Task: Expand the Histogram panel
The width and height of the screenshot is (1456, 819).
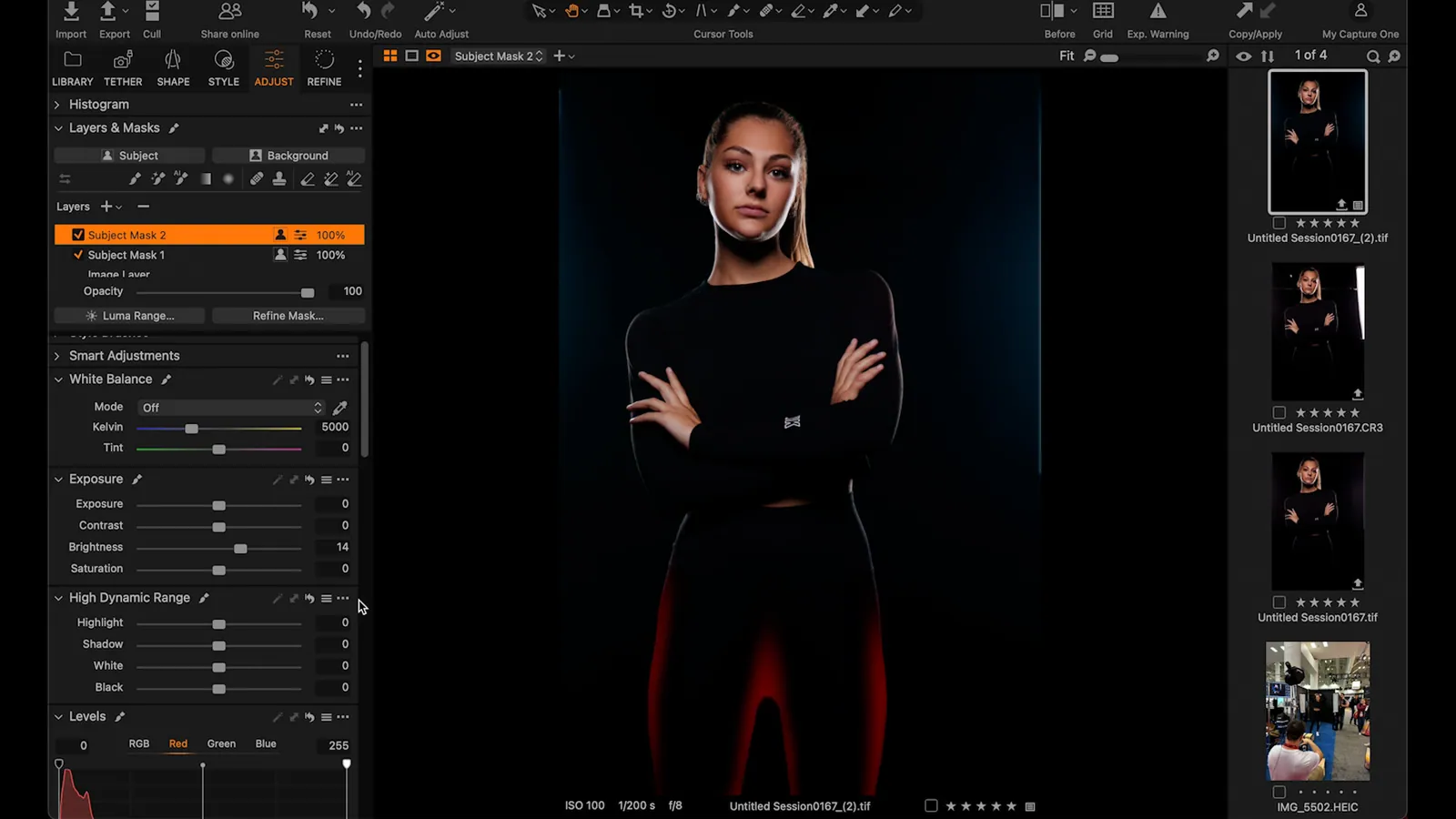Action: point(57,105)
